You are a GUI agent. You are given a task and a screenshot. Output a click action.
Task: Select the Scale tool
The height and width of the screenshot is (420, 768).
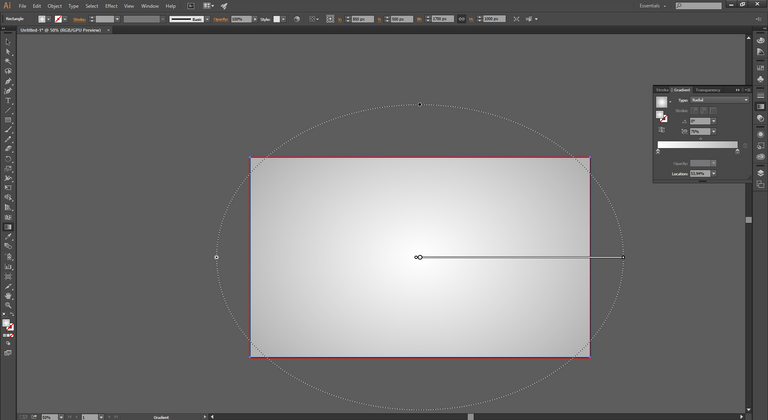[x=8, y=169]
